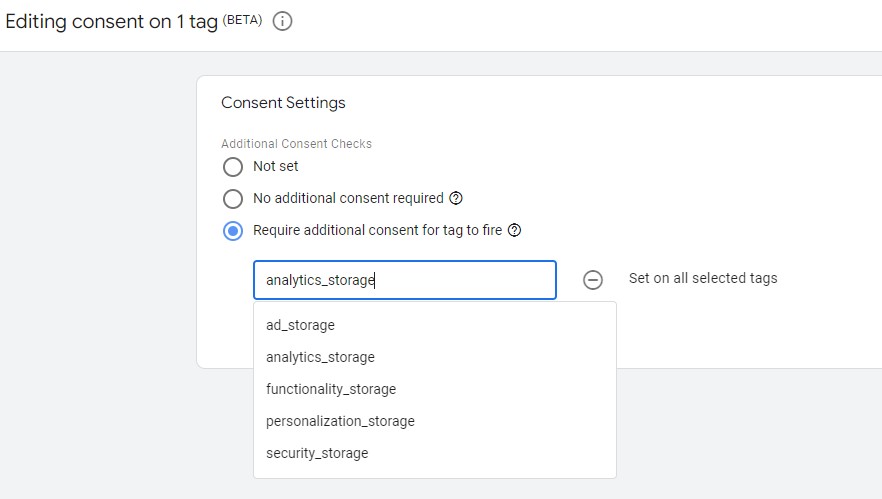882x499 pixels.
Task: Select the Not set radio button
Action: click(x=233, y=167)
